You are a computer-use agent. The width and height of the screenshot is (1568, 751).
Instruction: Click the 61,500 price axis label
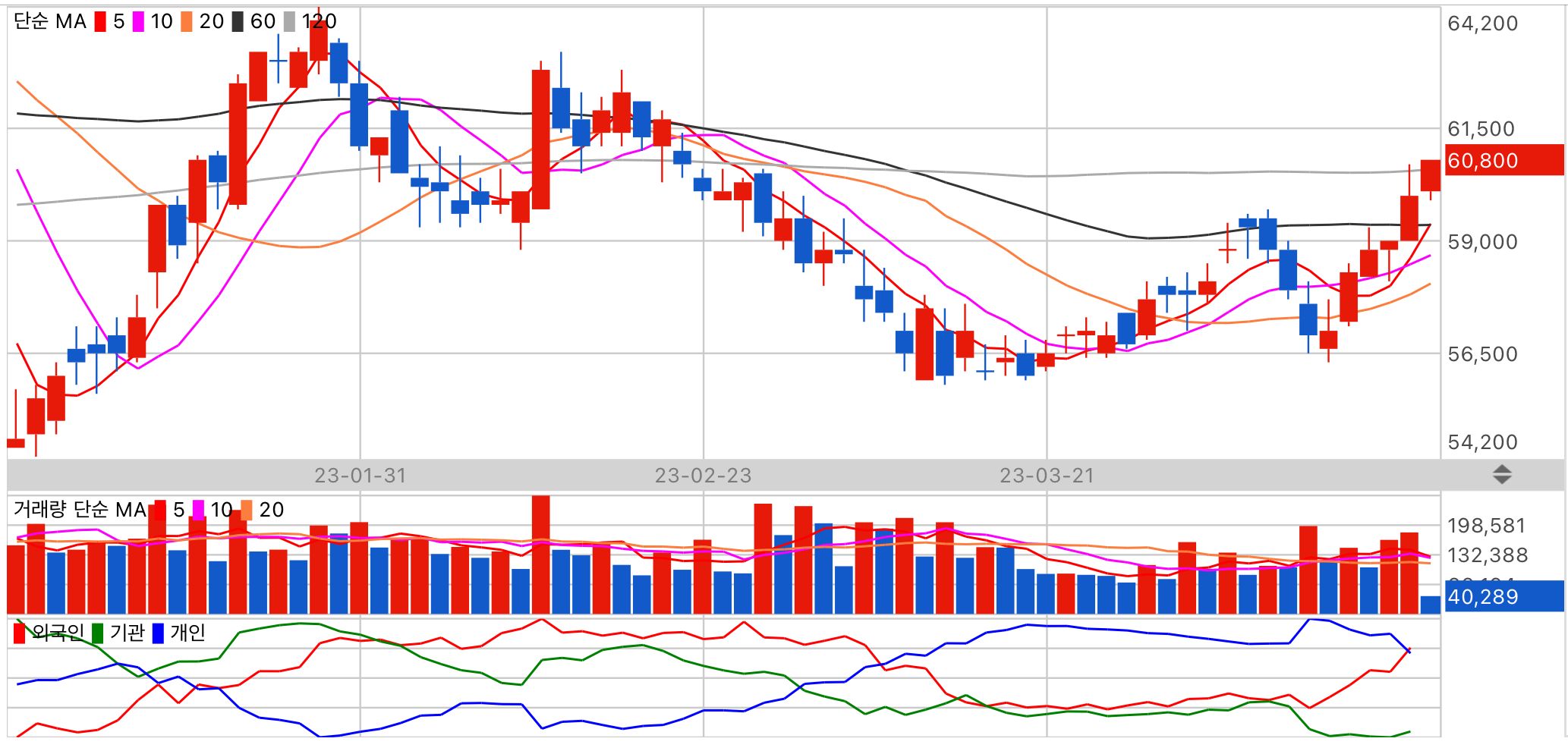1481,129
